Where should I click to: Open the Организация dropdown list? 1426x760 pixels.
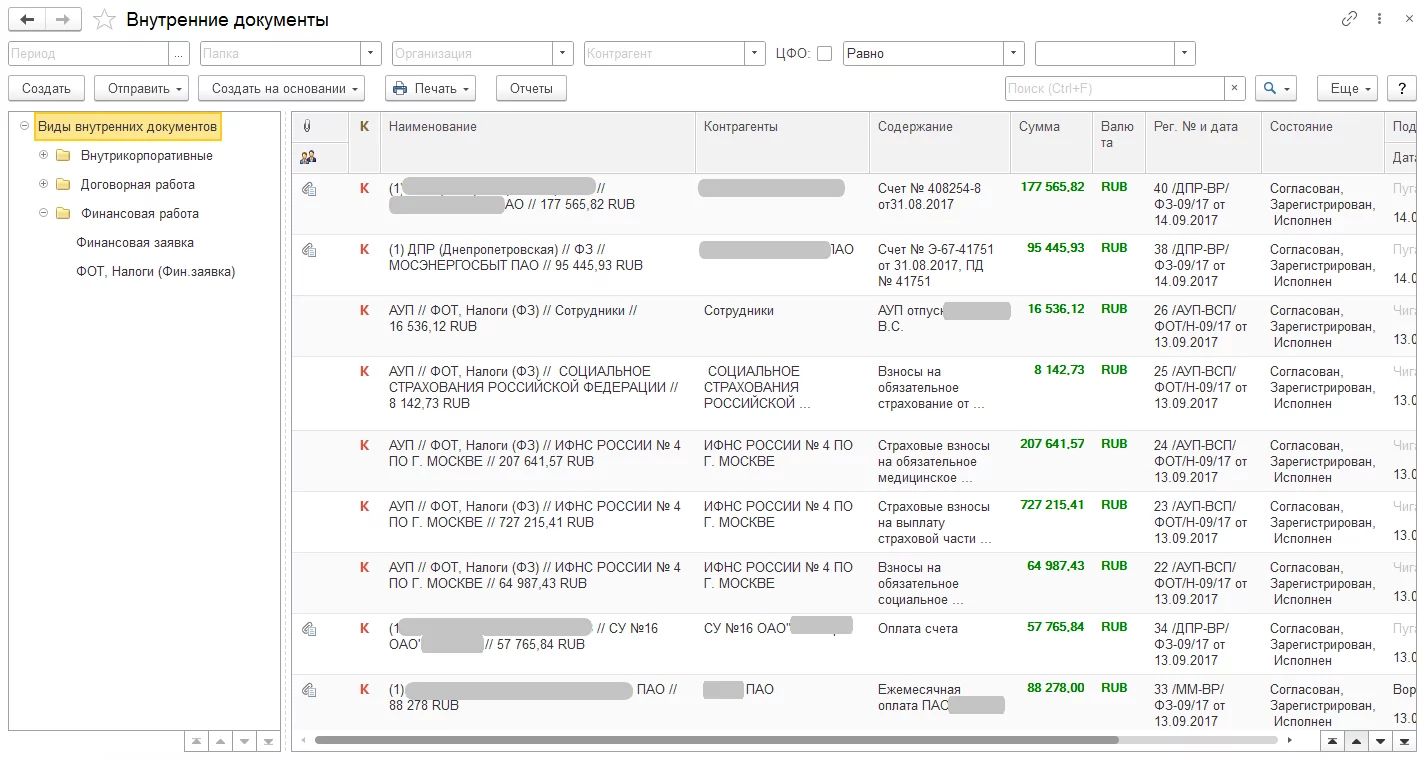click(564, 54)
